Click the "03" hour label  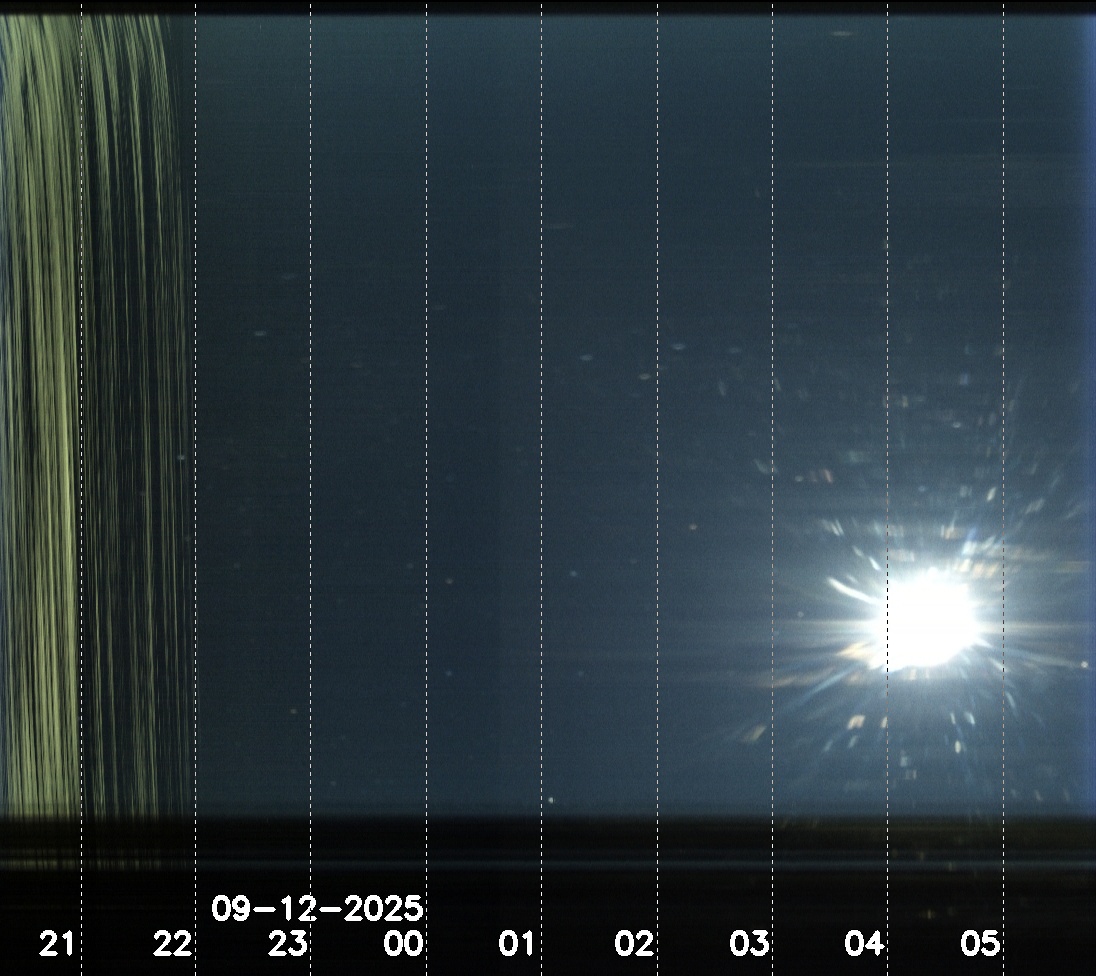click(749, 943)
